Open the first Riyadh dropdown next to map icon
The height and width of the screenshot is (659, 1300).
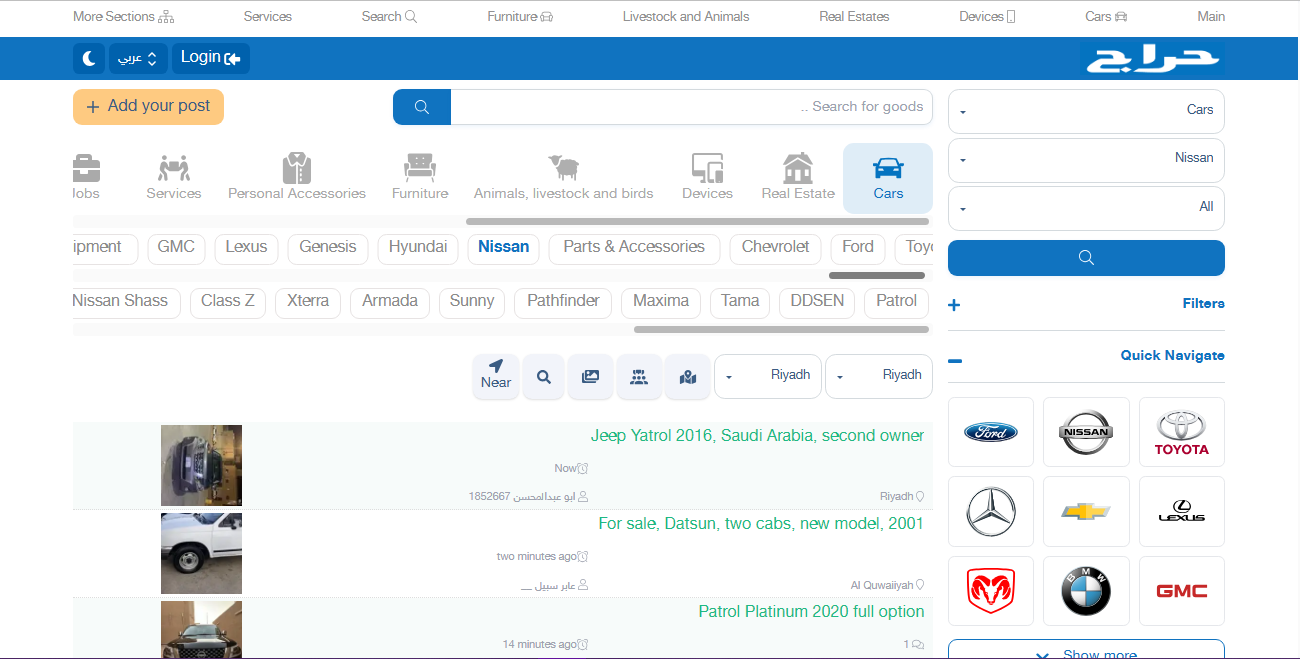tap(768, 377)
